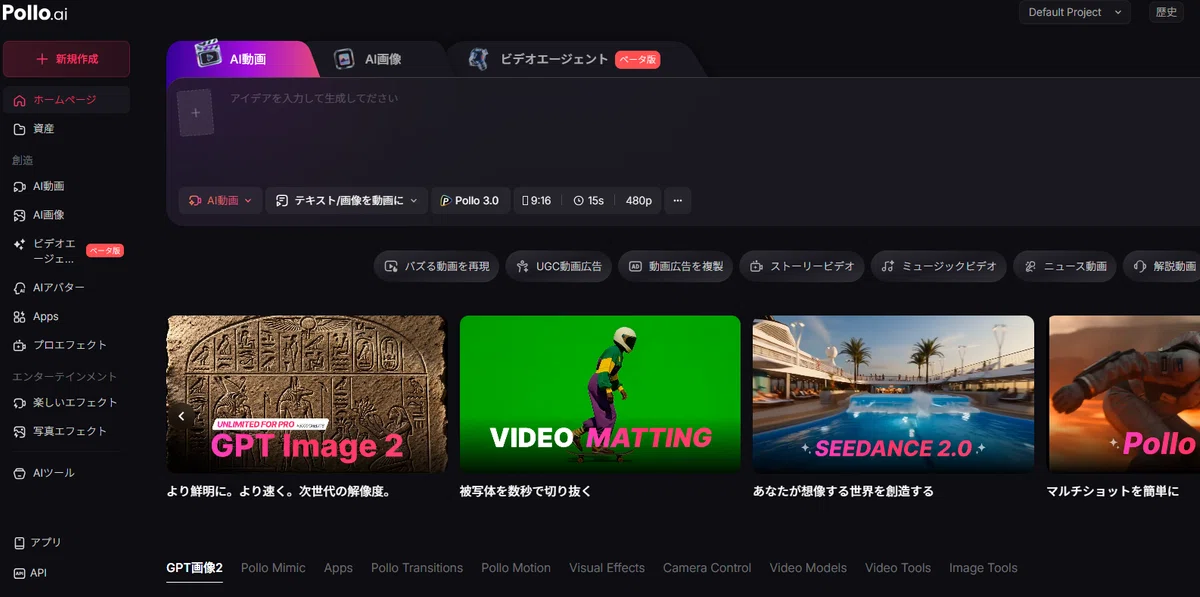Screen dimensions: 1200x597
Task: Switch to the Camera Control tab
Action: point(707,568)
